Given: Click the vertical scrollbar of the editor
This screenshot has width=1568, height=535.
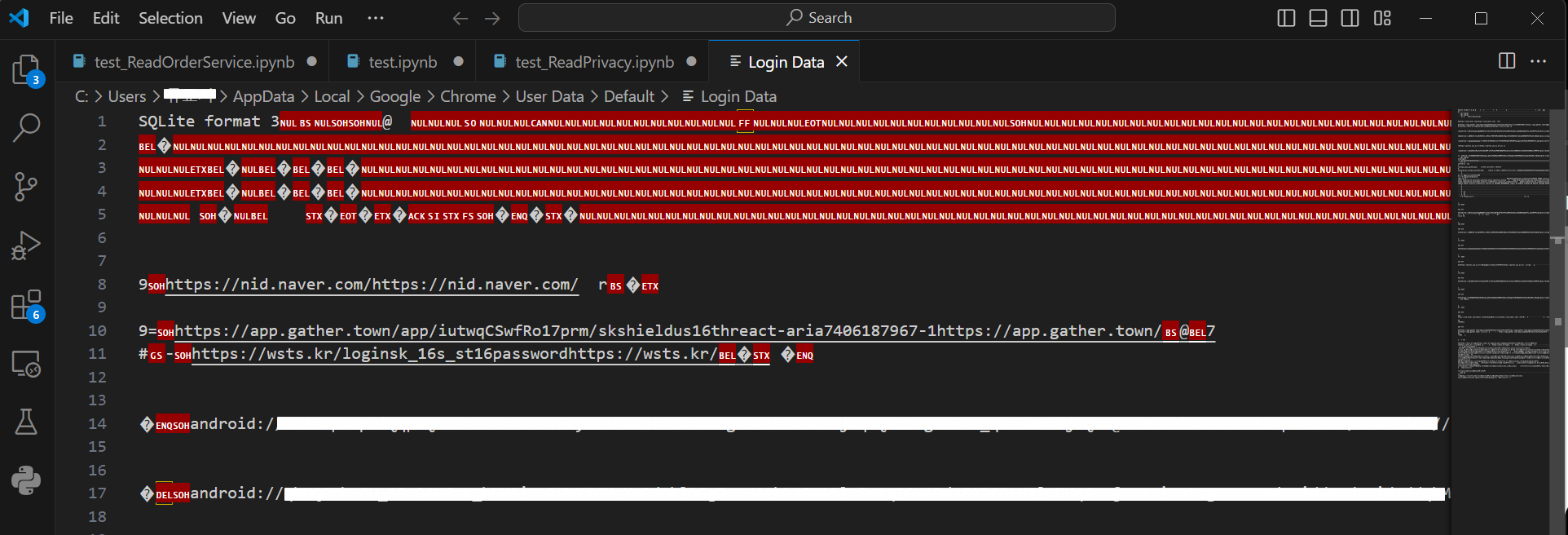Looking at the screenshot, I should 1558,321.
